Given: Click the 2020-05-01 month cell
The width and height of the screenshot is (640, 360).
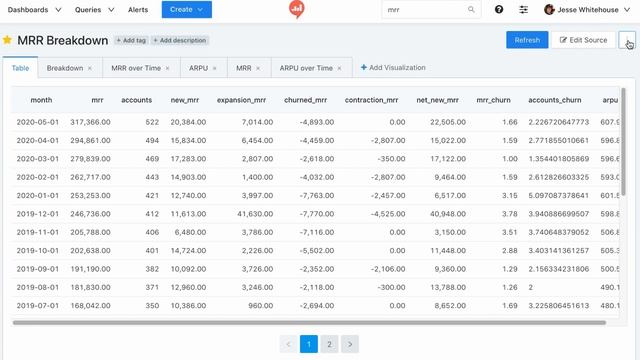Looking at the screenshot, I should [x=38, y=122].
